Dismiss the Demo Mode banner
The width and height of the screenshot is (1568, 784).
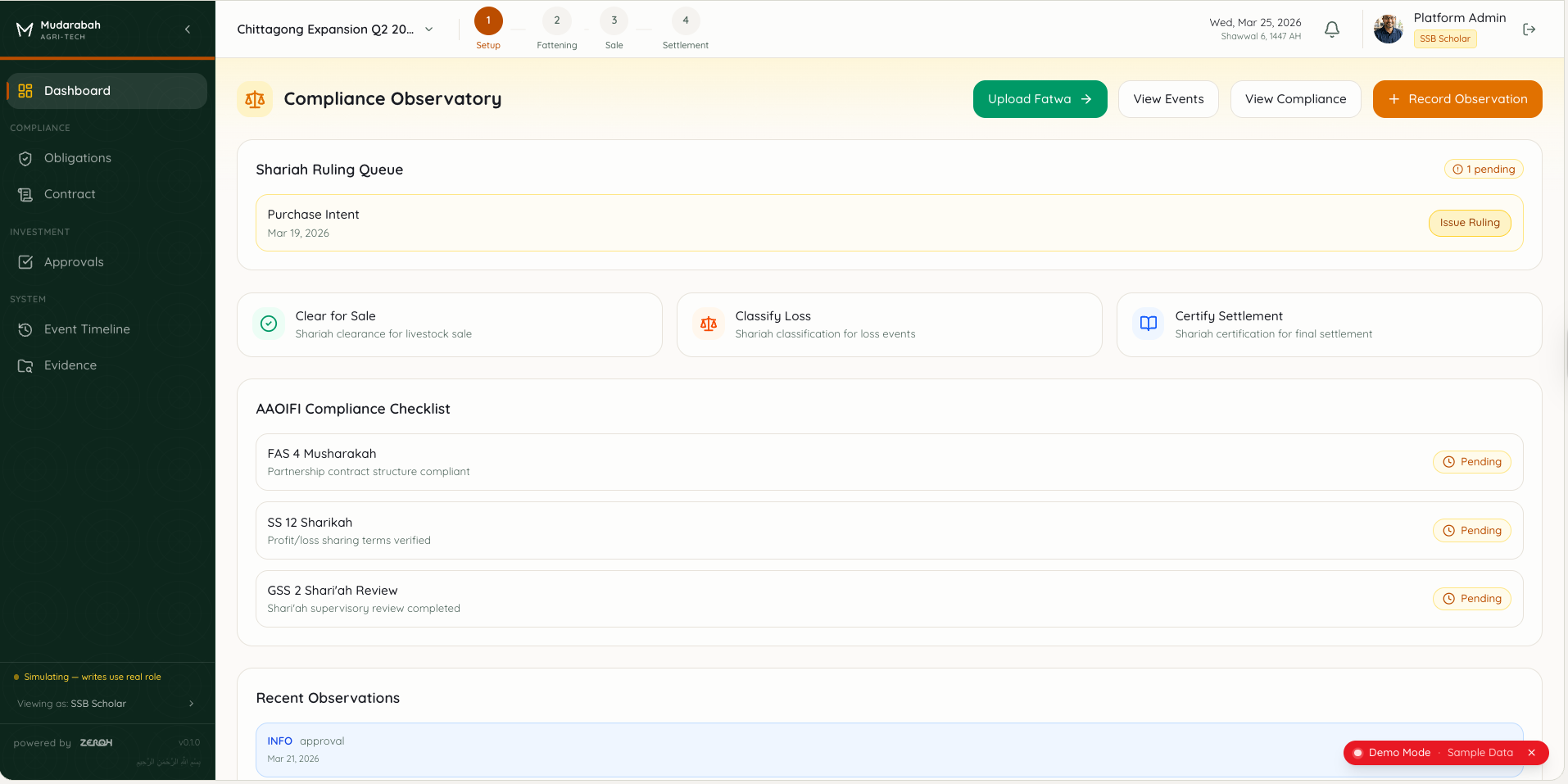[1530, 752]
